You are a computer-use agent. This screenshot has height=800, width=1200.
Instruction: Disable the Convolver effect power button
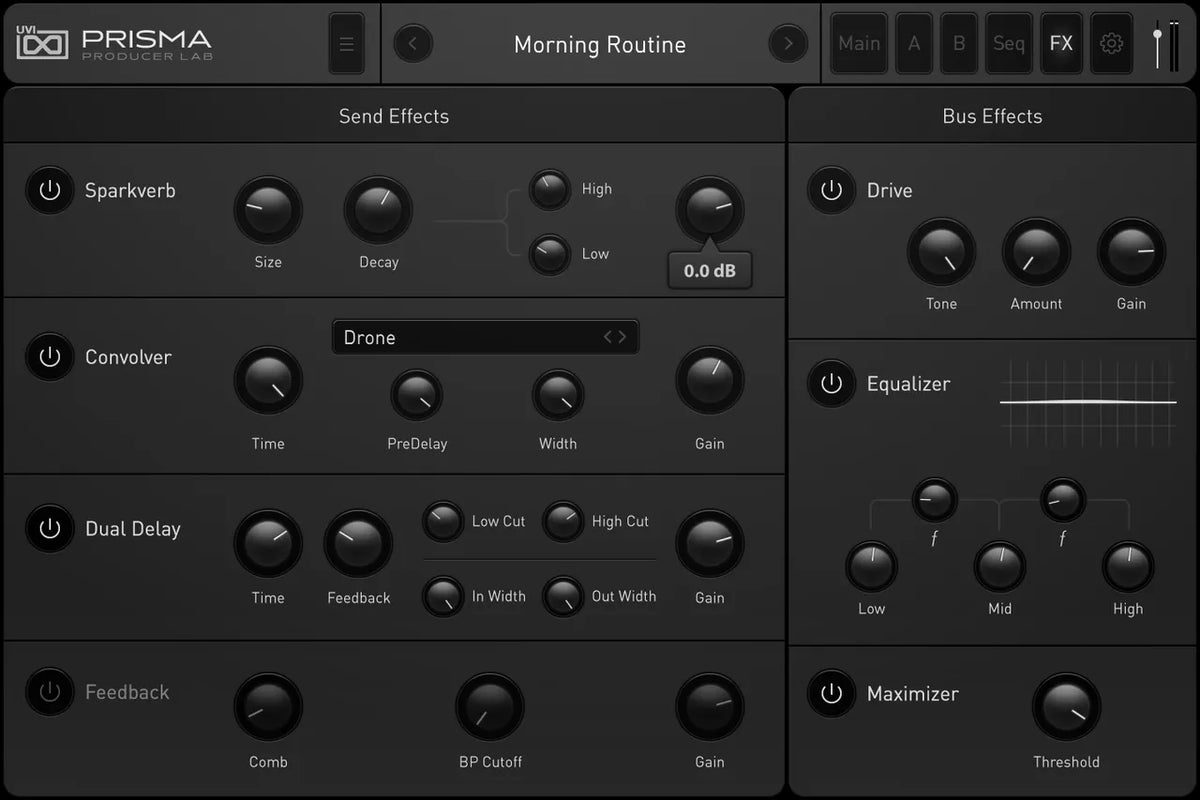(x=50, y=357)
